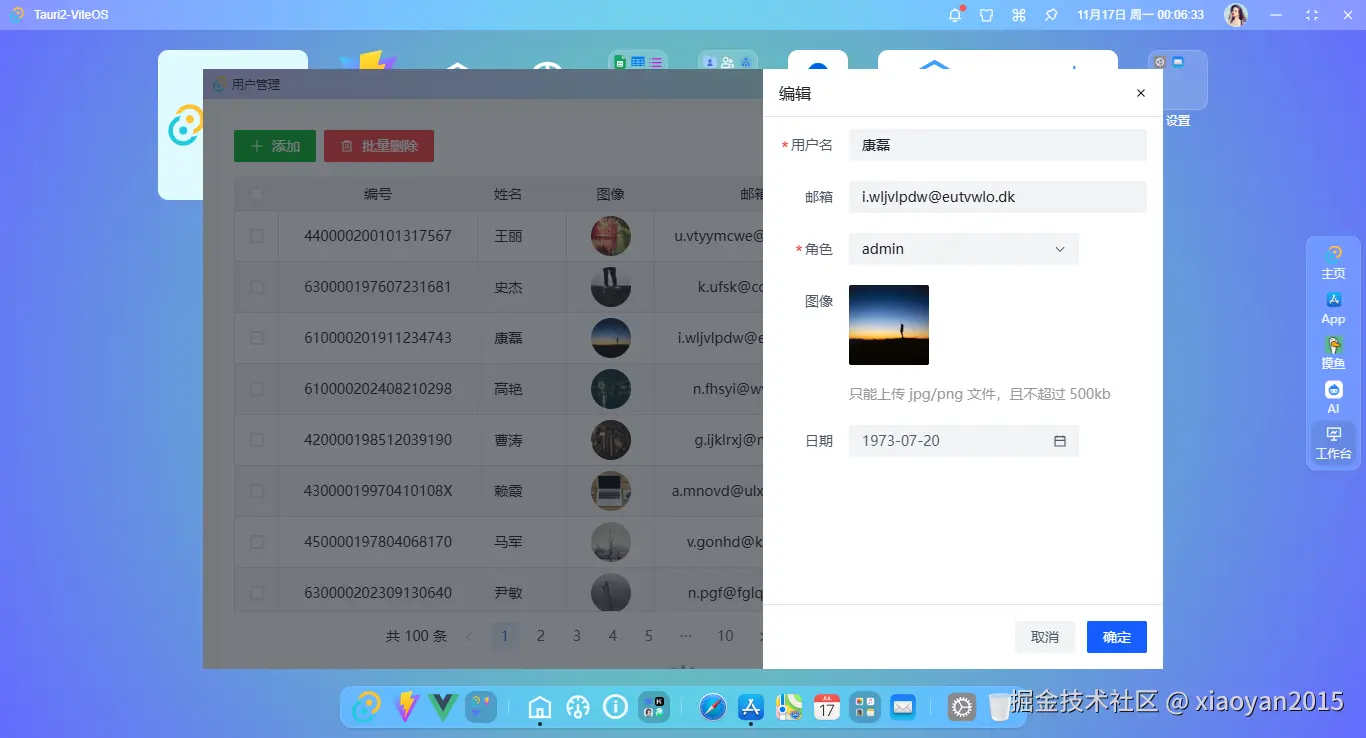This screenshot has width=1366, height=738.
Task: Open Safari from the dock
Action: pos(712,707)
